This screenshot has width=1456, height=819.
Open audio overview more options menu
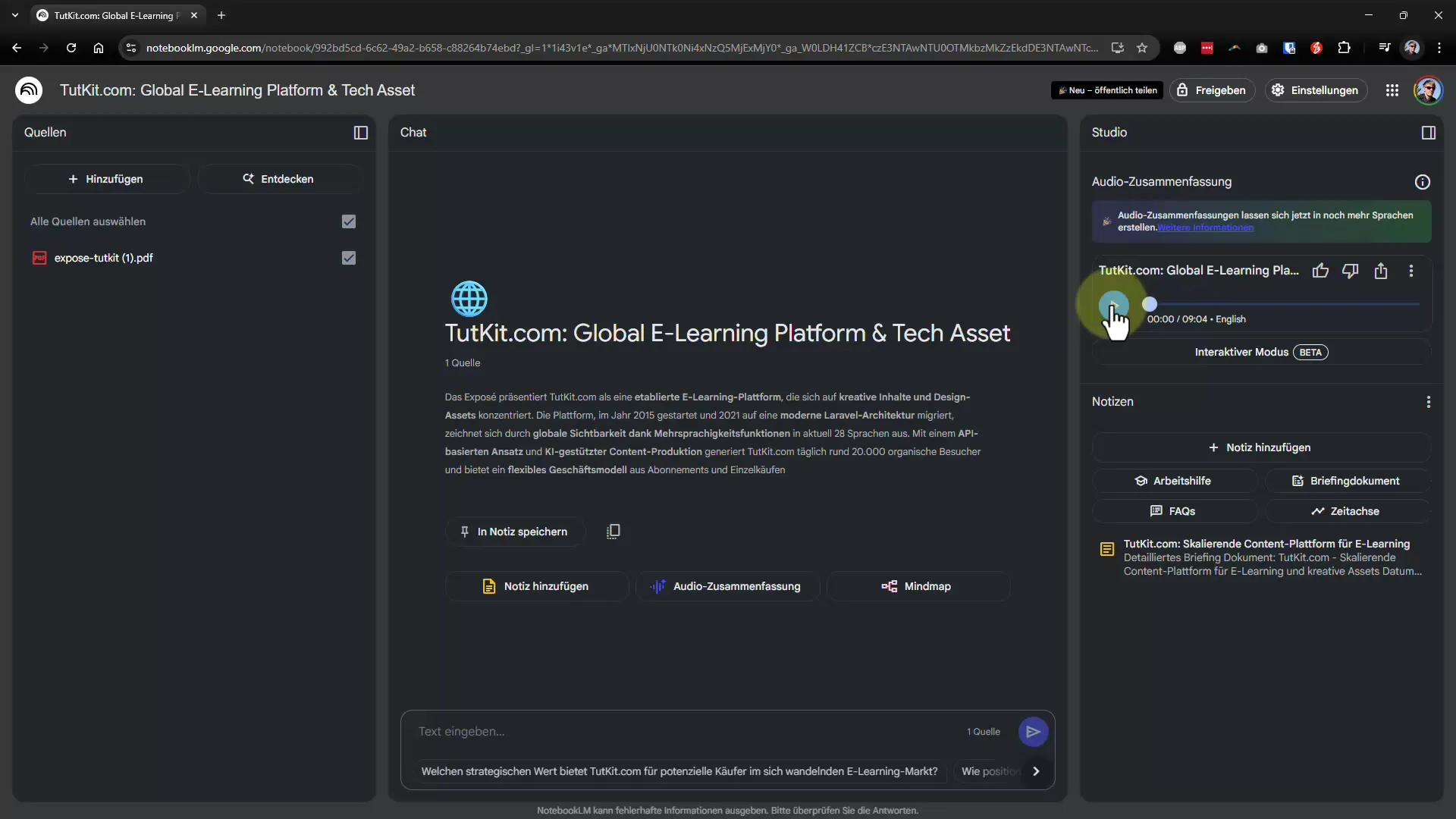[x=1411, y=271]
